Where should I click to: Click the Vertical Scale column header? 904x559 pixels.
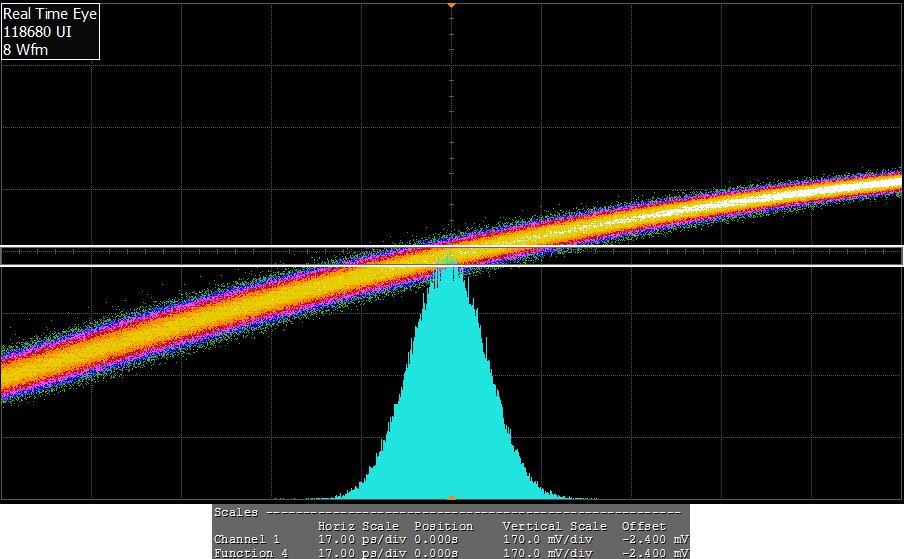click(x=554, y=526)
